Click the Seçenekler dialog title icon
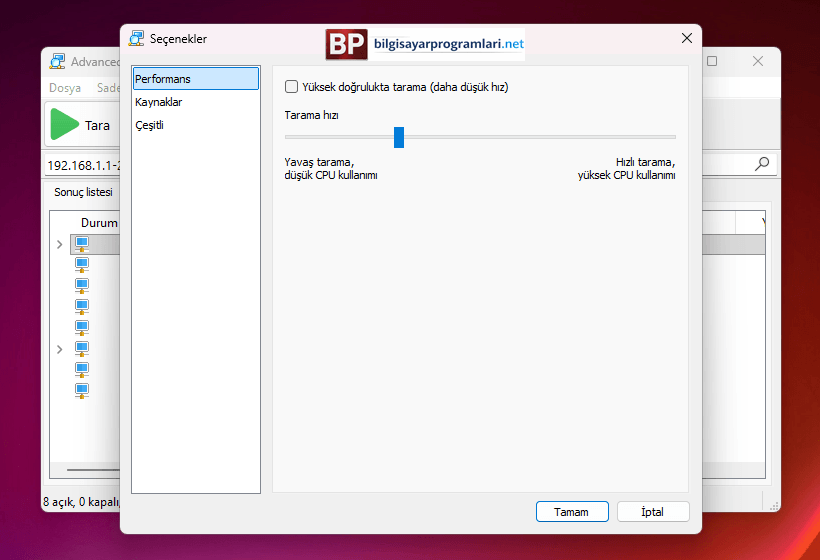The width and height of the screenshot is (820, 560). click(x=136, y=39)
